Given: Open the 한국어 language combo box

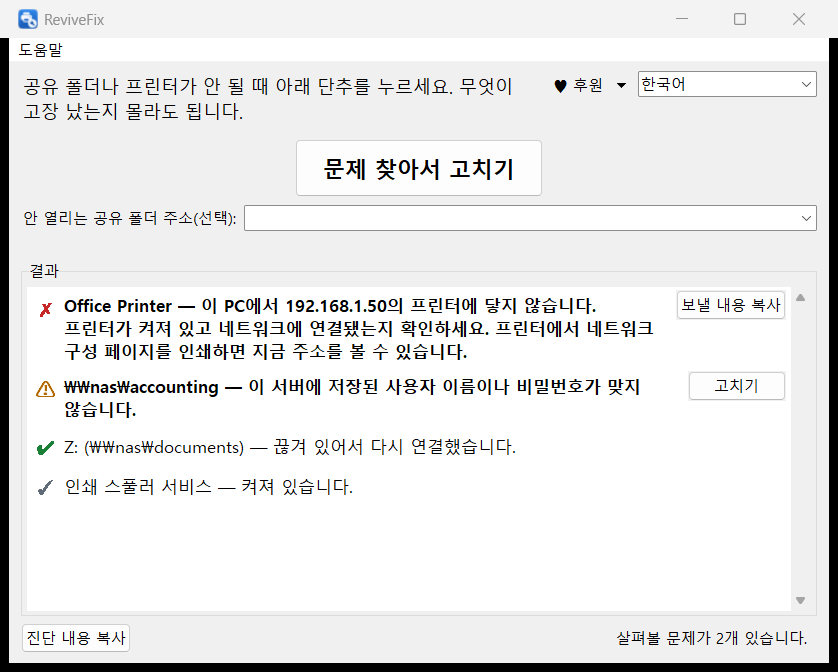Looking at the screenshot, I should coord(727,84).
